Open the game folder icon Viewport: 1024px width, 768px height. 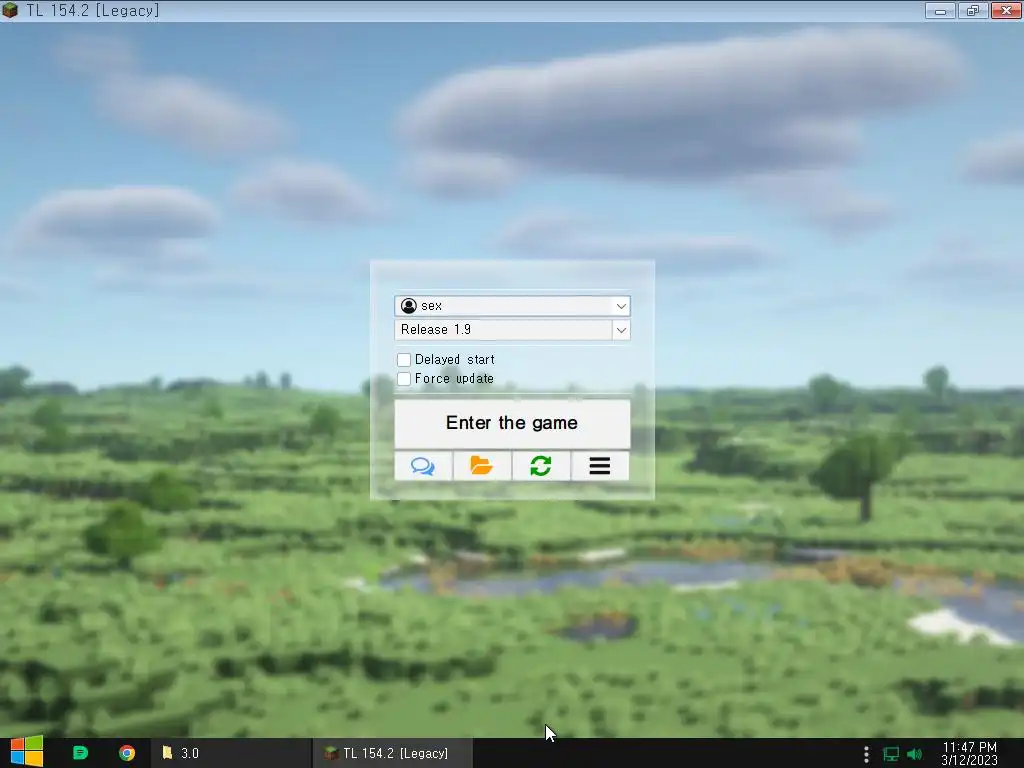pos(482,466)
